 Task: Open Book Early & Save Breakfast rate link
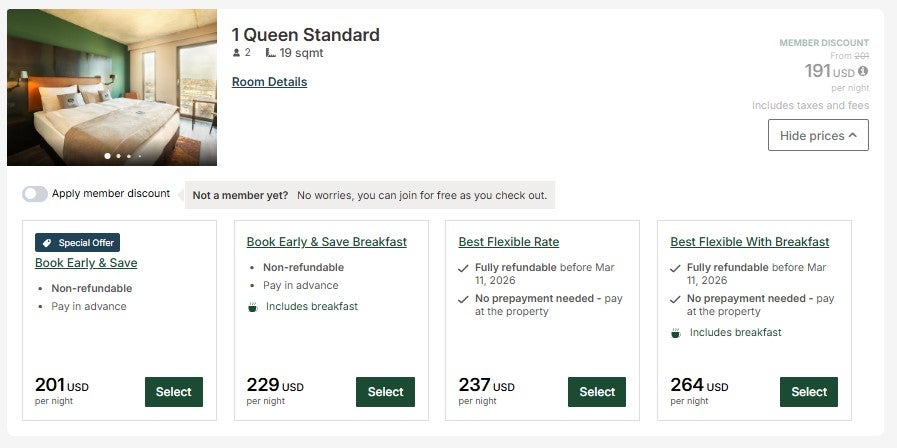326,242
